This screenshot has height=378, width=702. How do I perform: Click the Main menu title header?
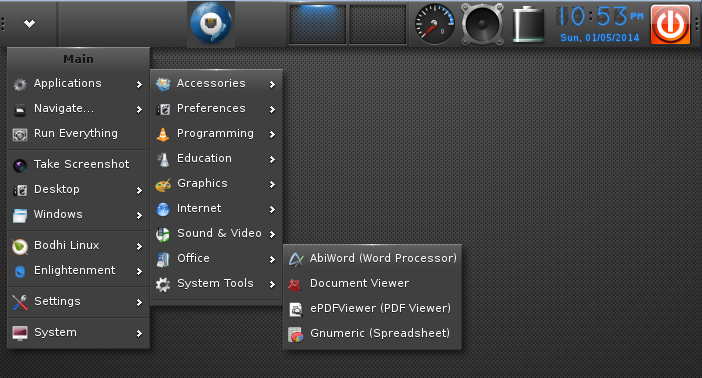pos(78,59)
